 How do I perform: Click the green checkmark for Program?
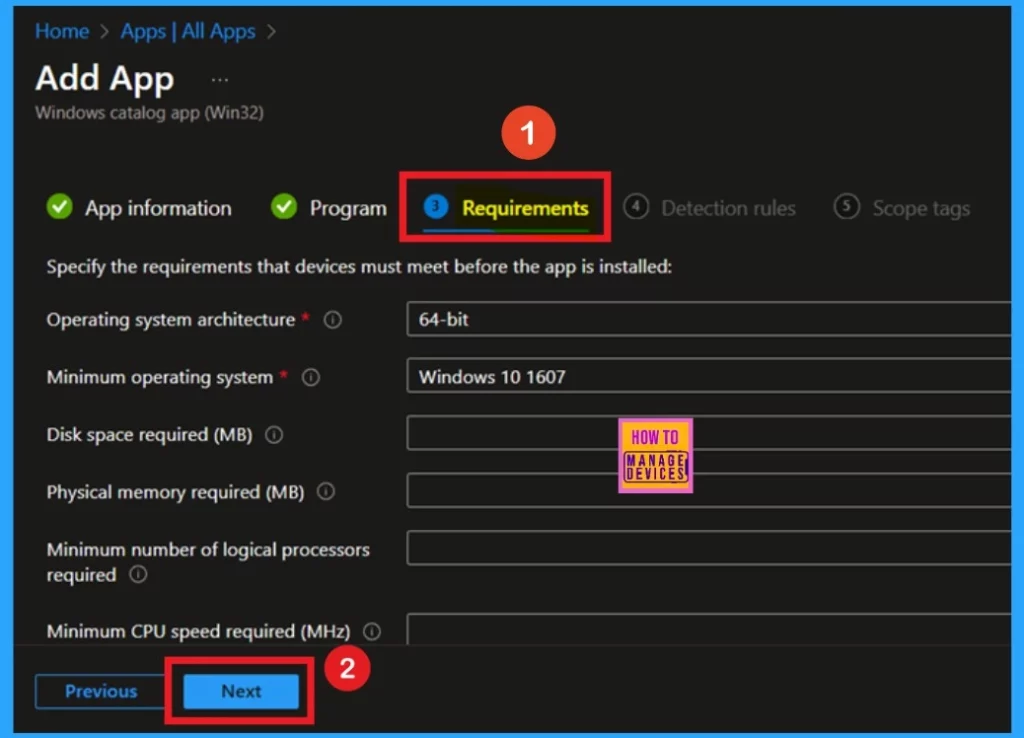(284, 206)
